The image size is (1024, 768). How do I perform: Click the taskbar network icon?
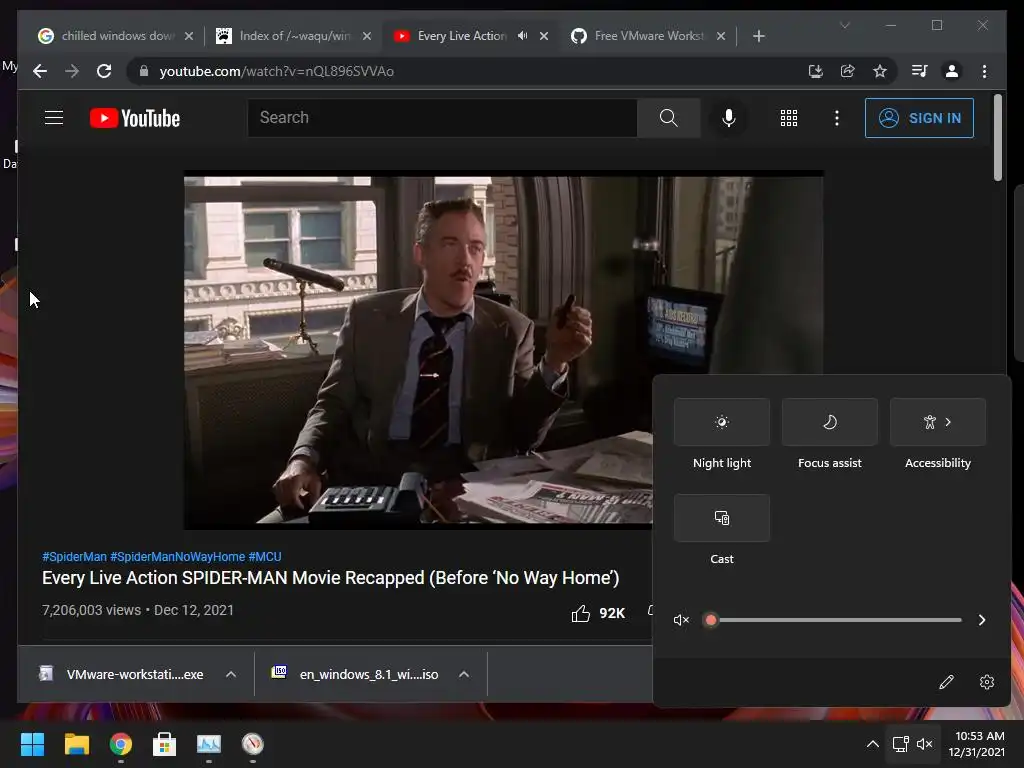901,744
